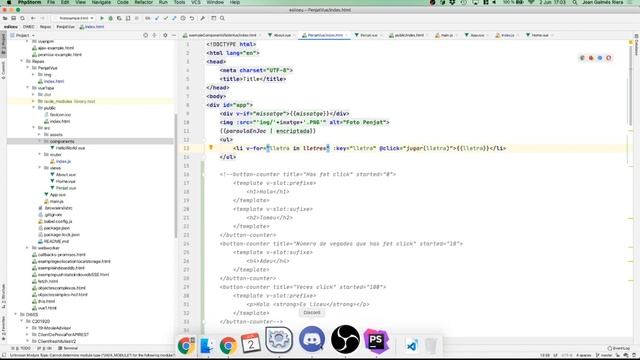Click the line 16 fold marker in the gutter

[203, 174]
